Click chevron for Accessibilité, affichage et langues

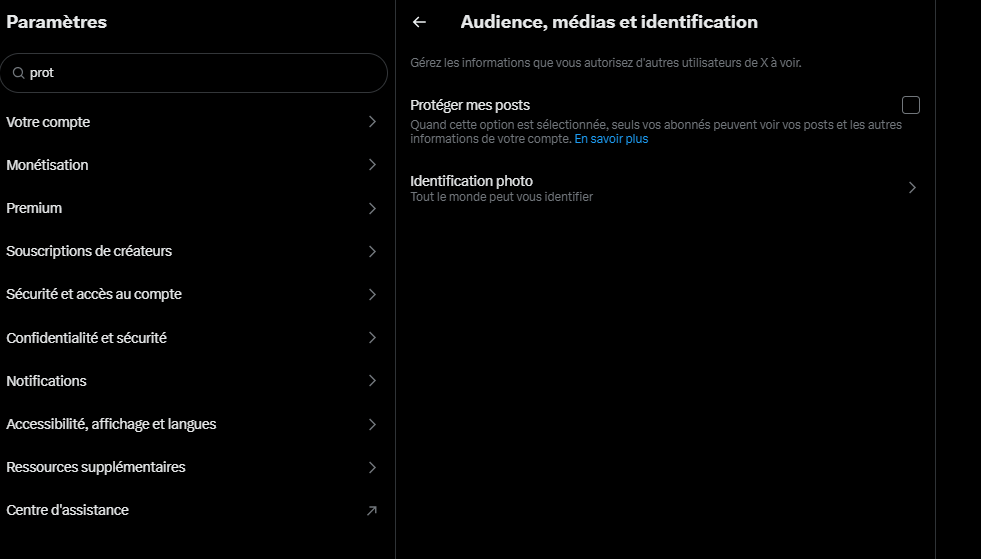click(372, 424)
